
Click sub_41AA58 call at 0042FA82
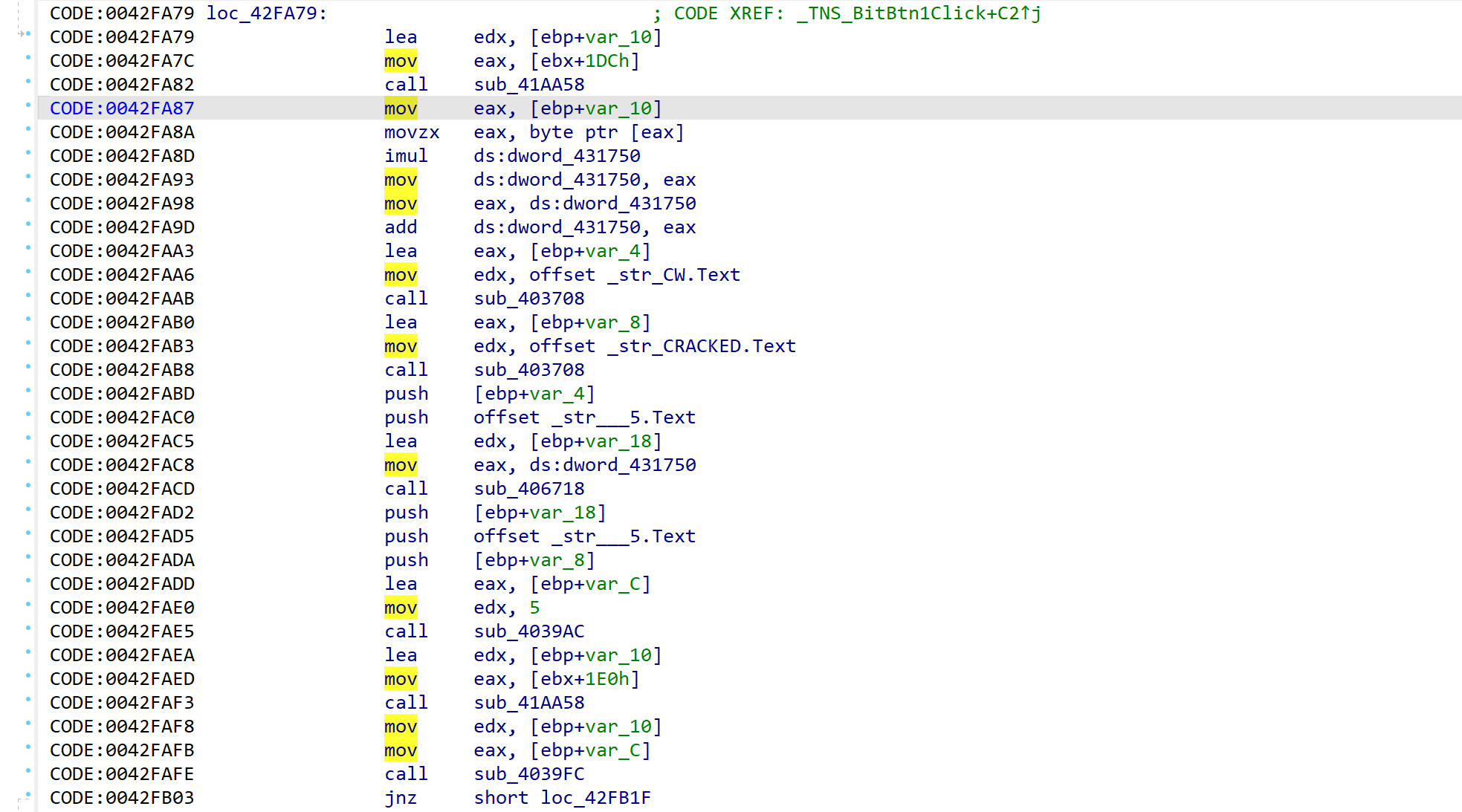point(529,85)
